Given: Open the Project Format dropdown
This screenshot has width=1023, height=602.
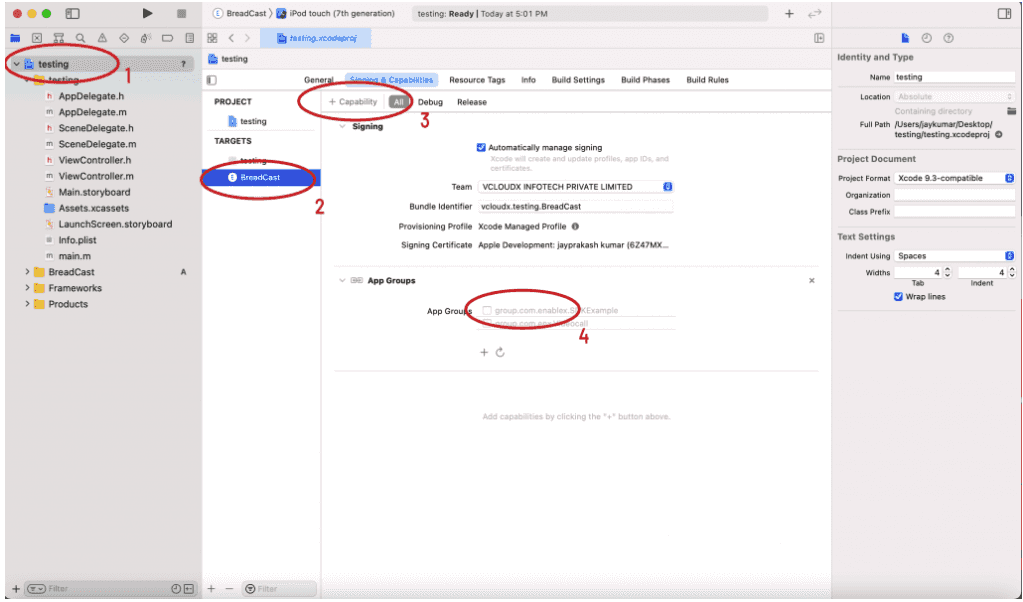Looking at the screenshot, I should pos(954,178).
